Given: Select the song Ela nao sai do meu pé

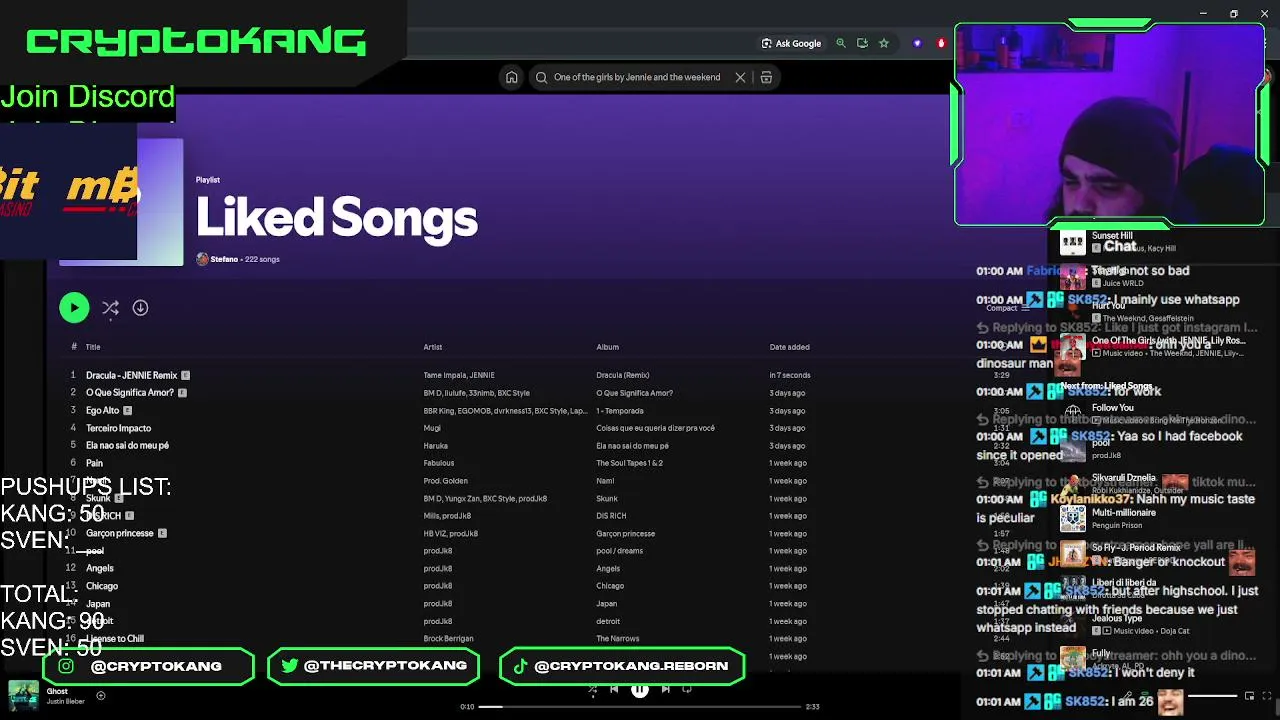Looking at the screenshot, I should tap(127, 445).
